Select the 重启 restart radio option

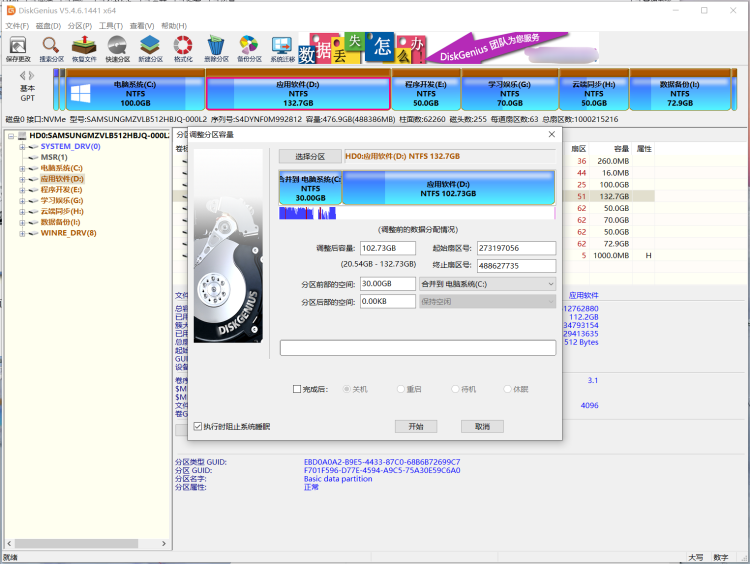pyautogui.click(x=401, y=389)
